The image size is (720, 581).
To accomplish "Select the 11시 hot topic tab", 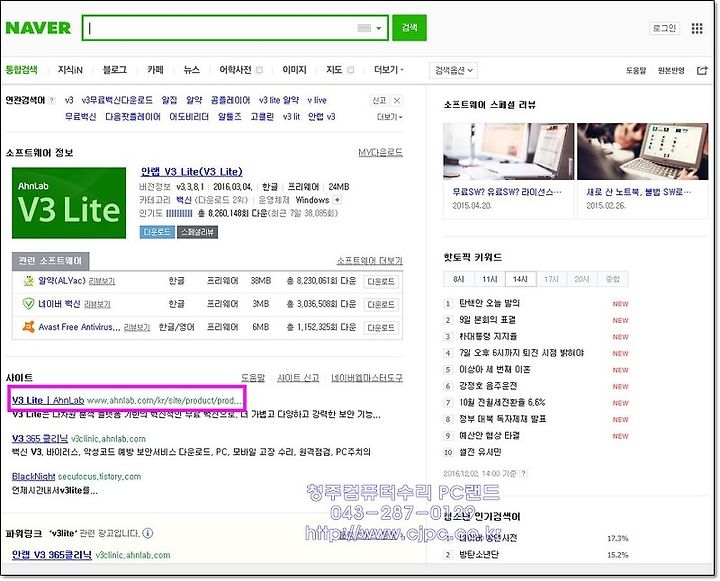I will (x=489, y=279).
